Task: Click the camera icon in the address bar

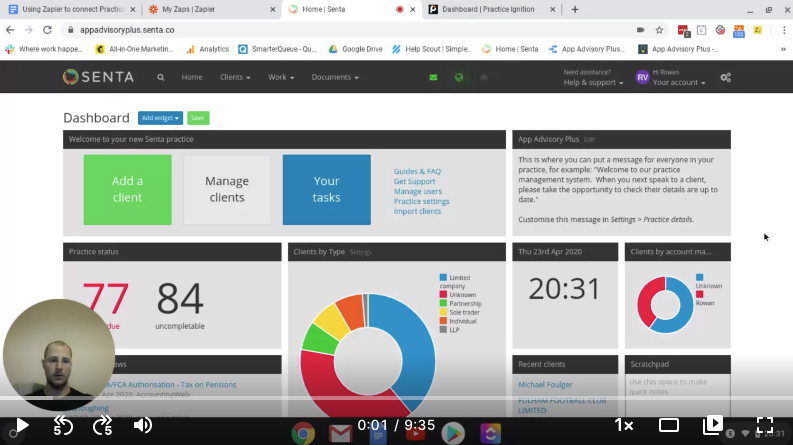Action: coord(640,30)
